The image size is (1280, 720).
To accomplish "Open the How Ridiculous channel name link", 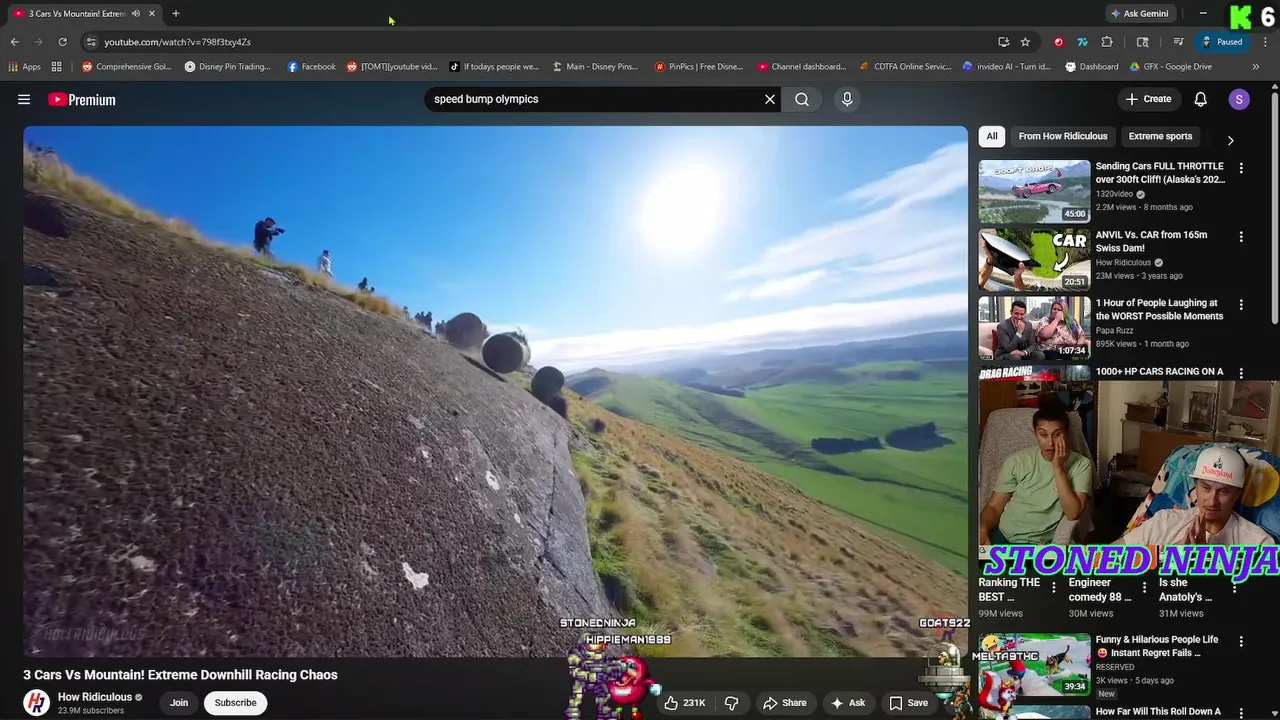I will [95, 697].
